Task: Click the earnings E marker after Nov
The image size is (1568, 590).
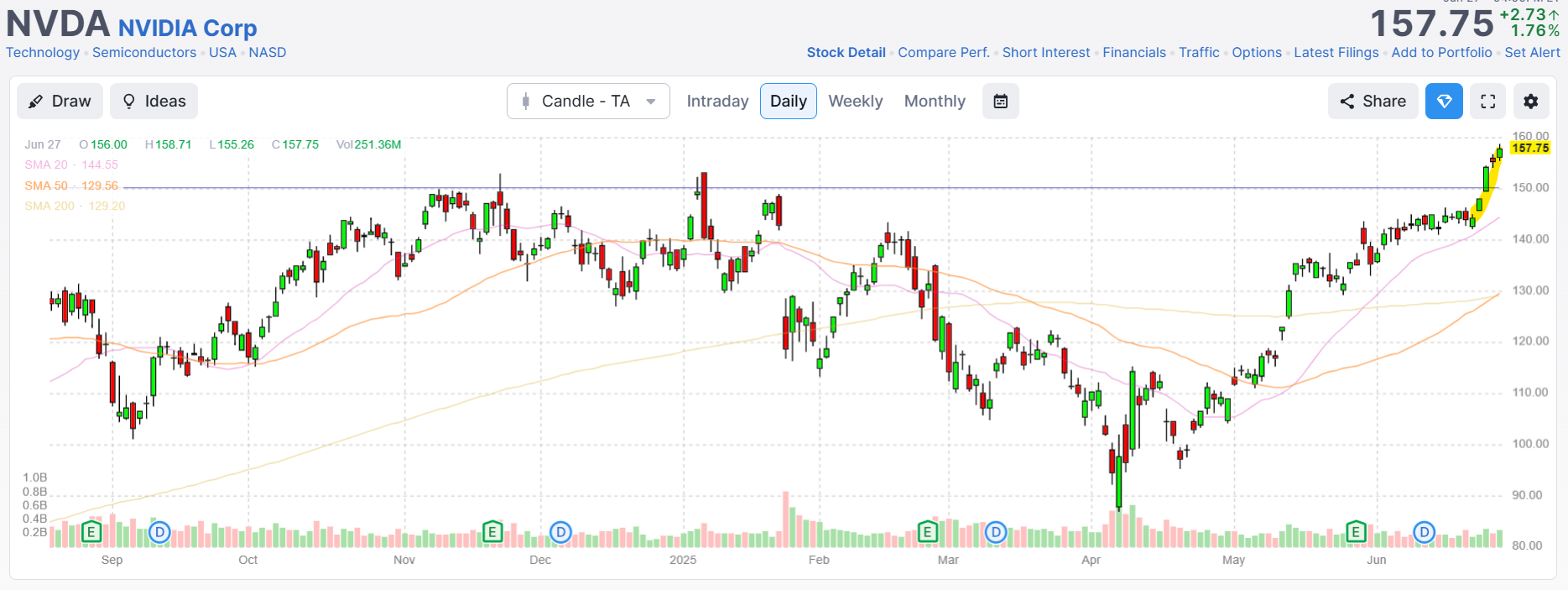Action: [x=493, y=531]
